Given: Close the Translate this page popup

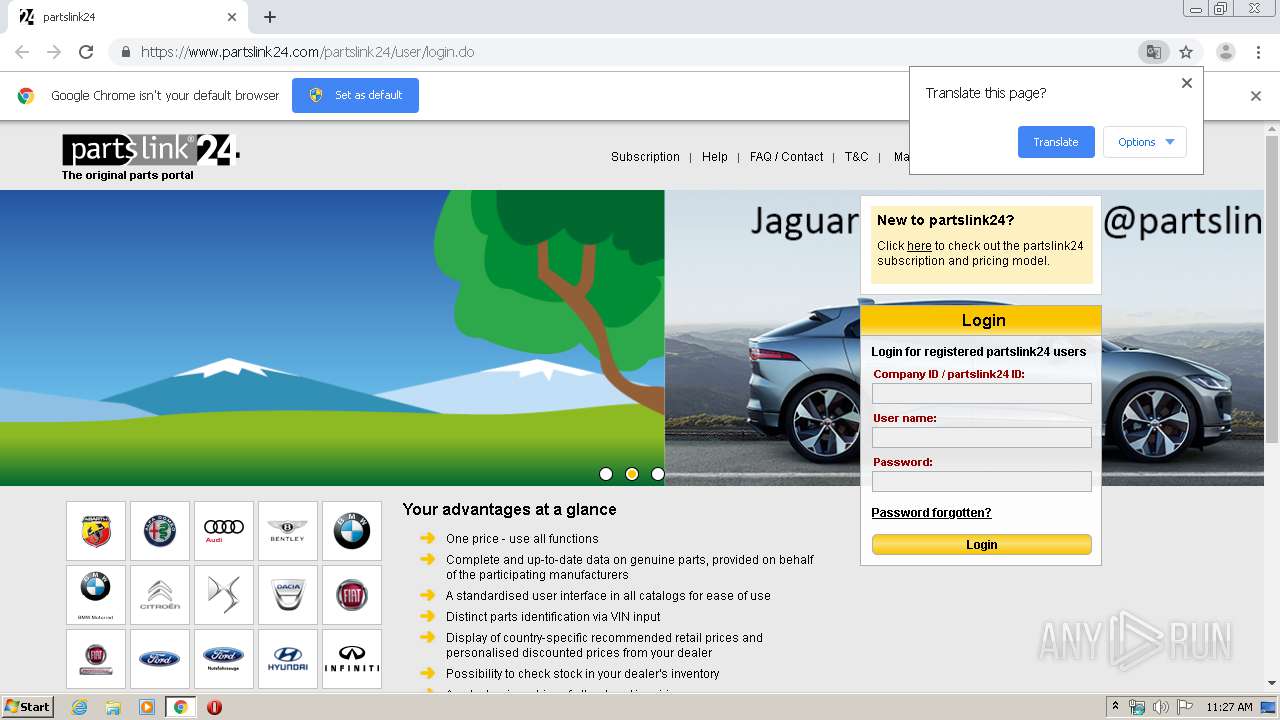Looking at the screenshot, I should [1187, 83].
